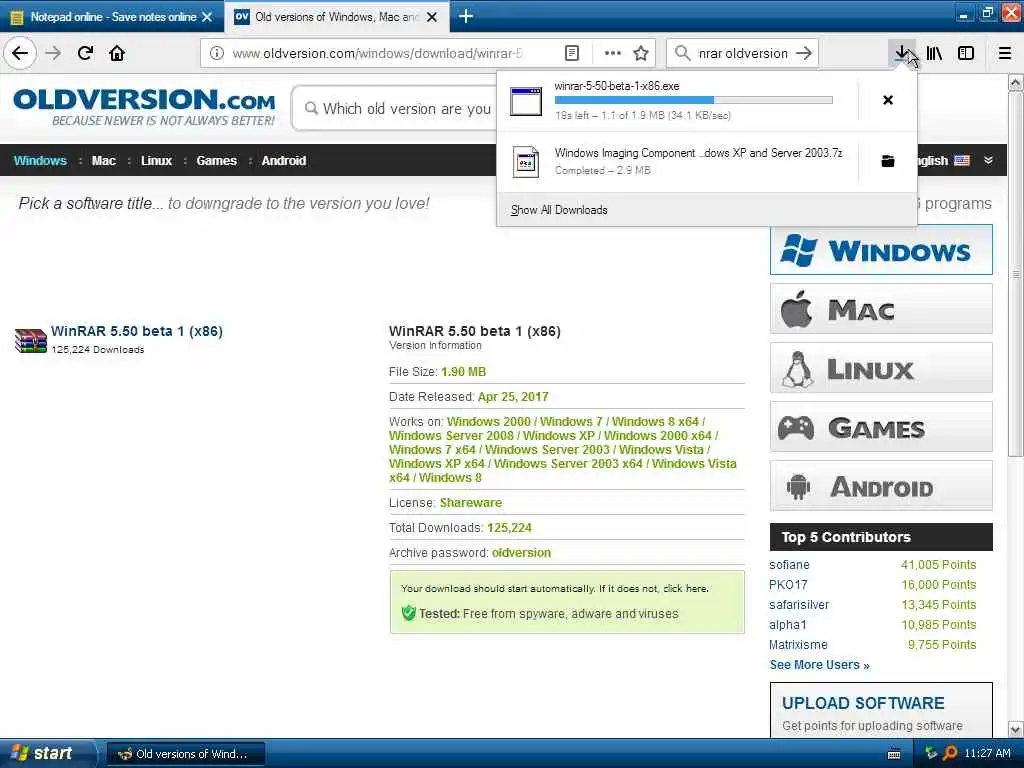This screenshot has width=1024, height=768.
Task: Open the Mac nav menu item
Action: pyautogui.click(x=103, y=161)
